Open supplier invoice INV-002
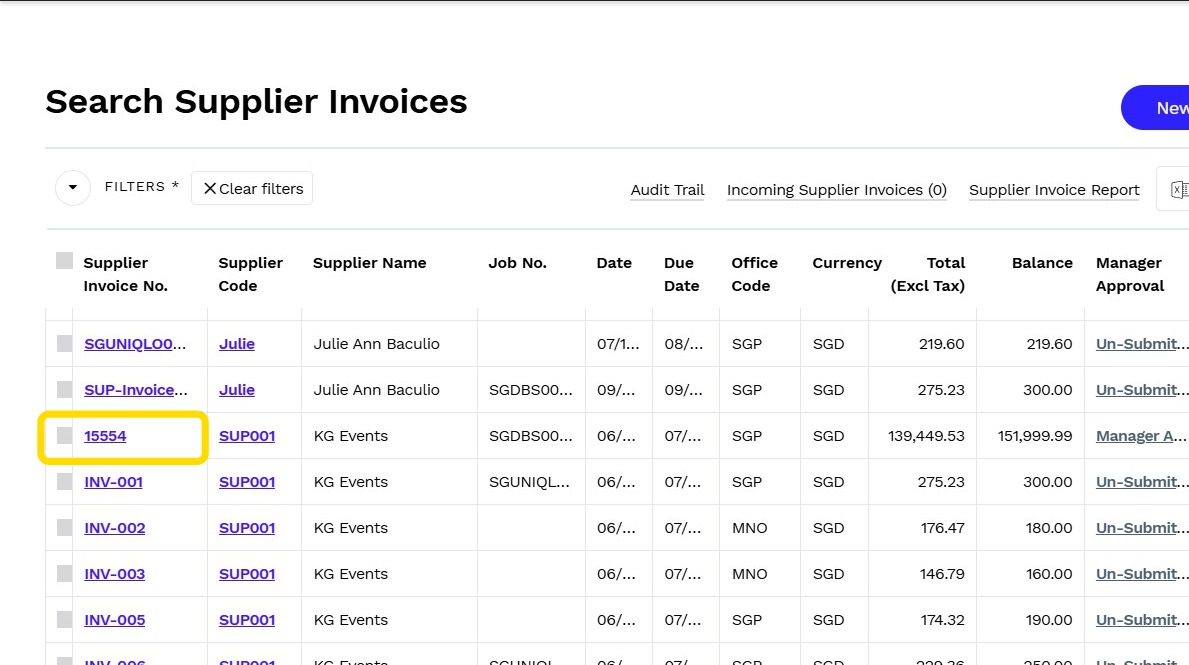The width and height of the screenshot is (1189, 665). [x=115, y=528]
